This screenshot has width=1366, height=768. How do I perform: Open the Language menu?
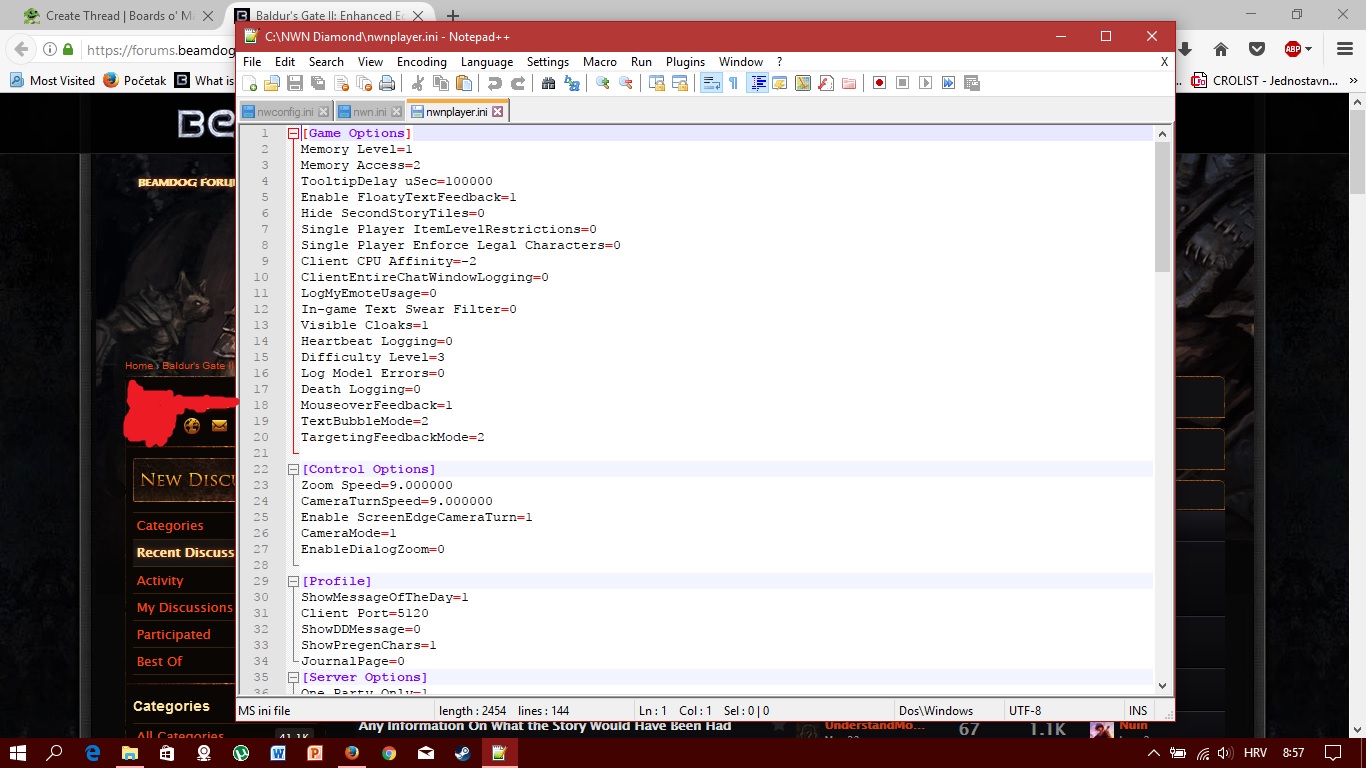point(487,61)
